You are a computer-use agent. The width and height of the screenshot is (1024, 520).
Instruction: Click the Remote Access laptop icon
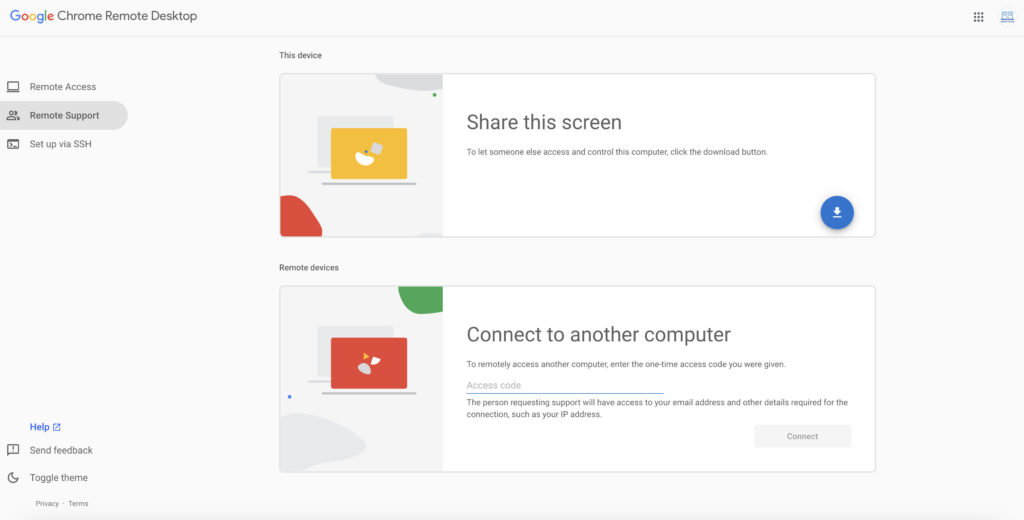tap(13, 87)
